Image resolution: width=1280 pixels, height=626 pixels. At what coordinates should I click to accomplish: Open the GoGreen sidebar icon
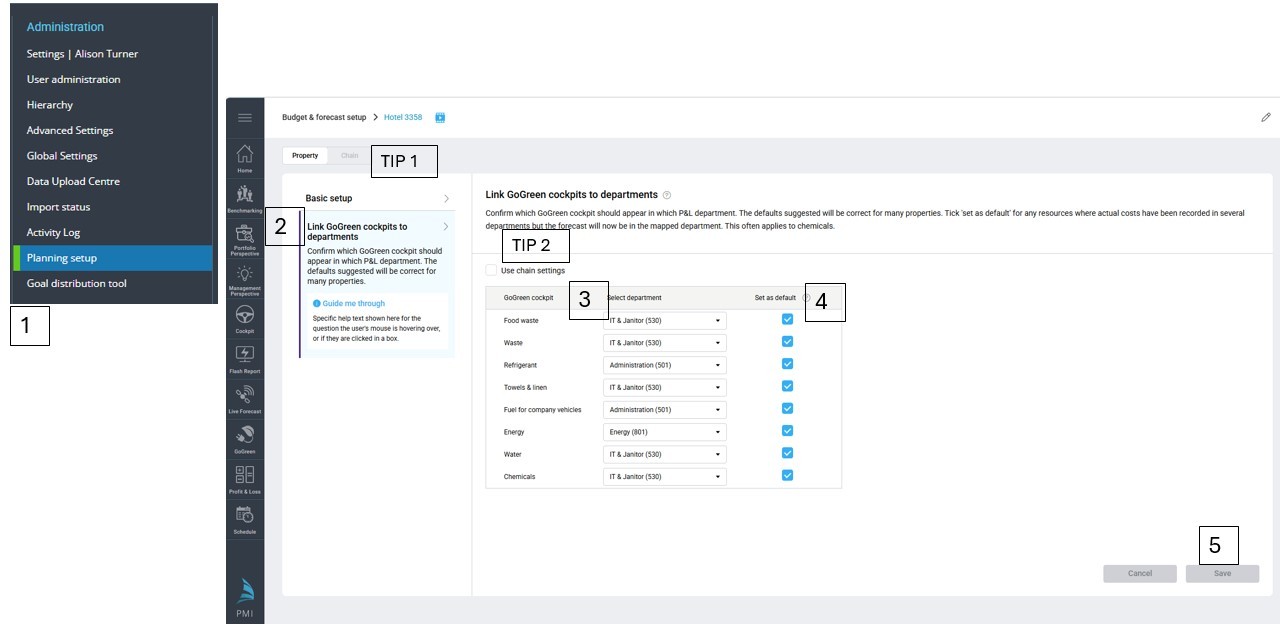click(244, 437)
